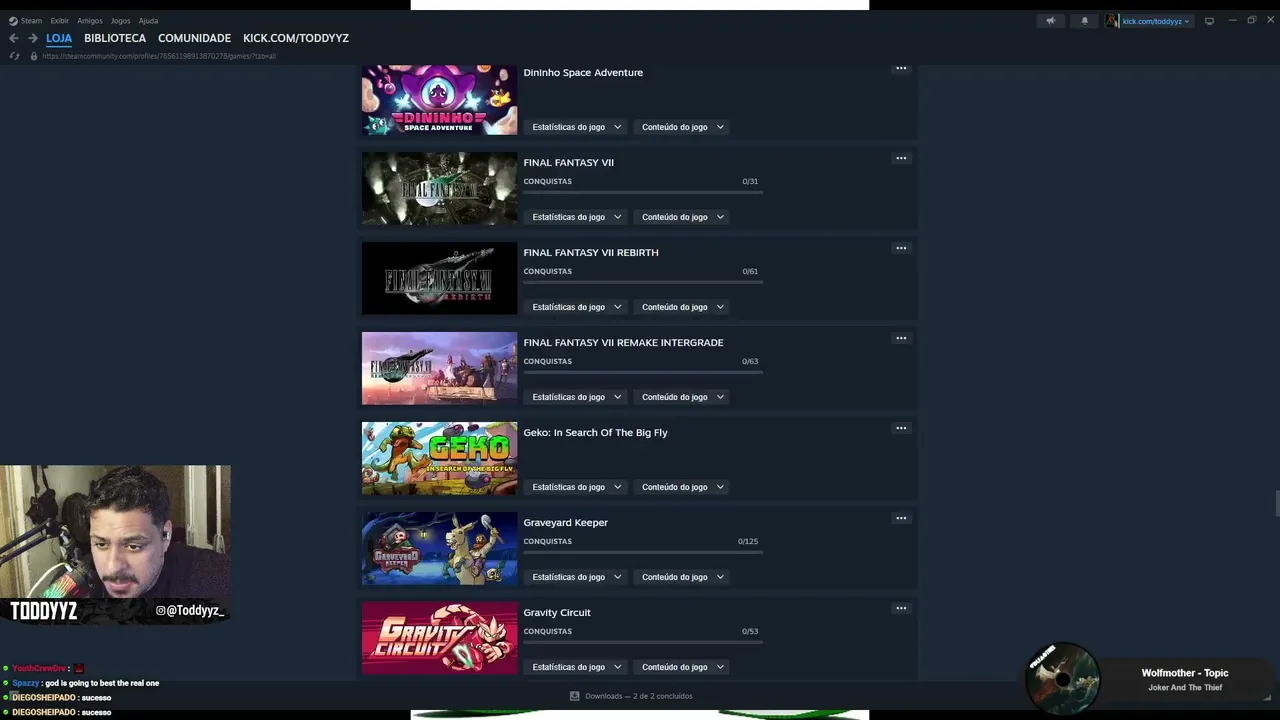Expand Estatísticas do jogo for Graveyard Keeper
The width and height of the screenshot is (1280, 720).
click(x=577, y=577)
